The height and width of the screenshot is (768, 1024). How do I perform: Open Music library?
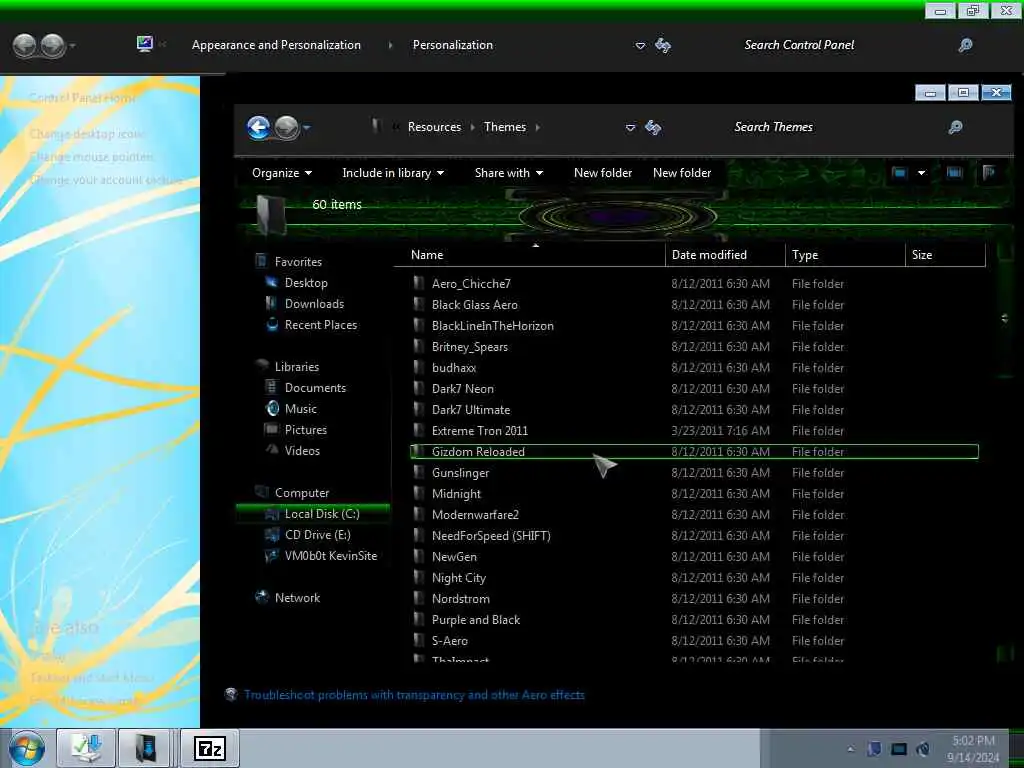pyautogui.click(x=300, y=409)
